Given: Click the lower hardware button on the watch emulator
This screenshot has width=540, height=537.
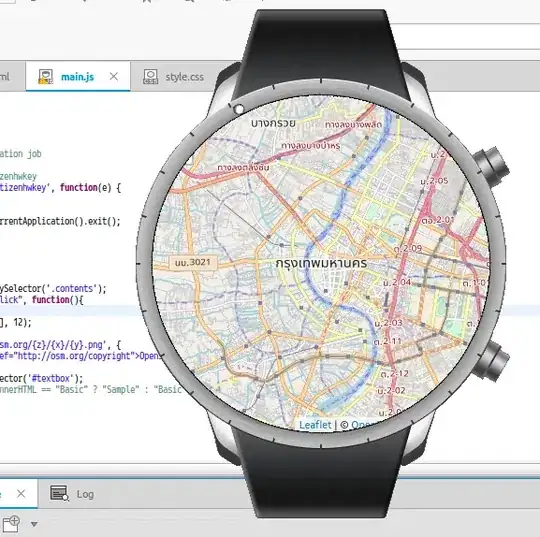Looking at the screenshot, I should (492, 361).
